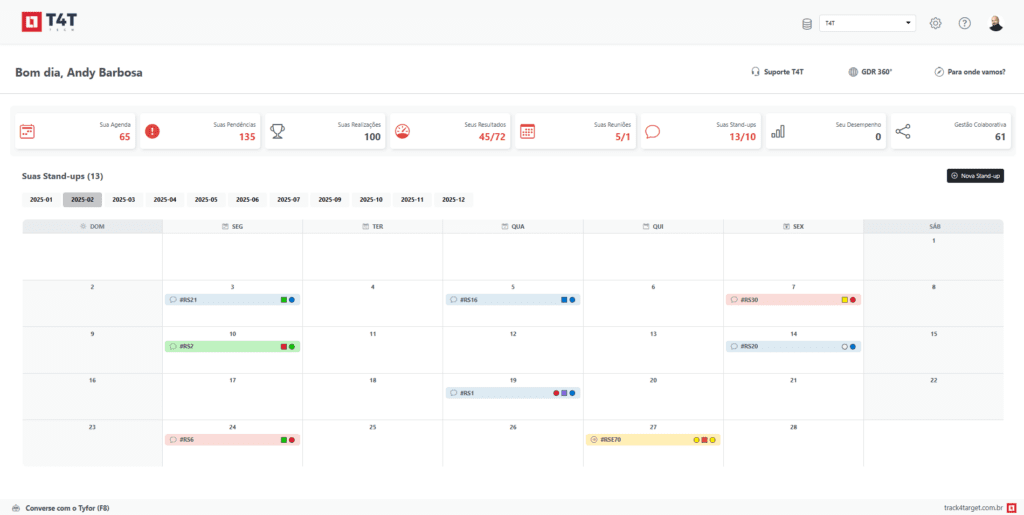Click the Suas Pendências alert icon

152,131
